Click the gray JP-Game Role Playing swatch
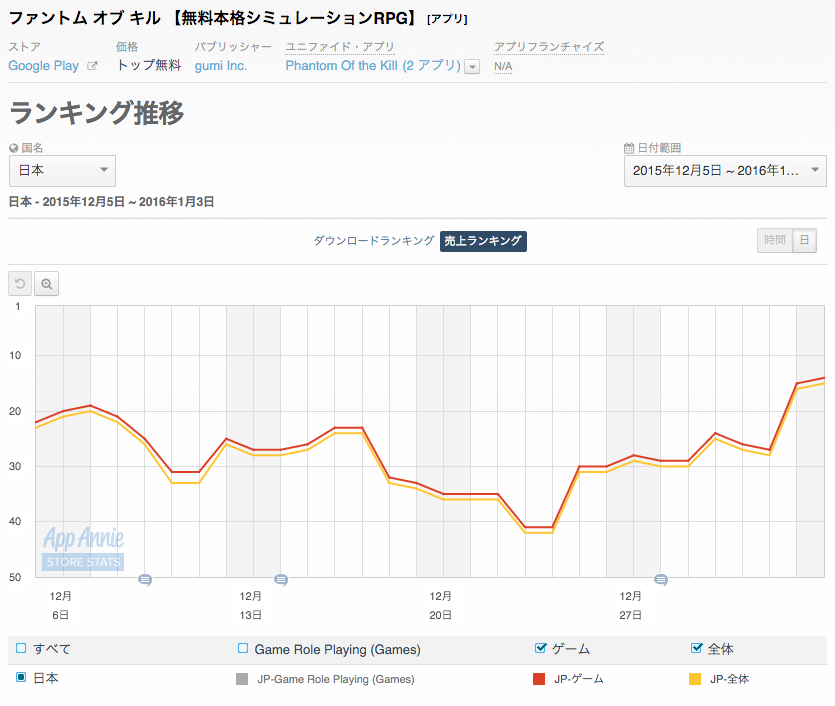The height and width of the screenshot is (706, 835). (x=242, y=679)
